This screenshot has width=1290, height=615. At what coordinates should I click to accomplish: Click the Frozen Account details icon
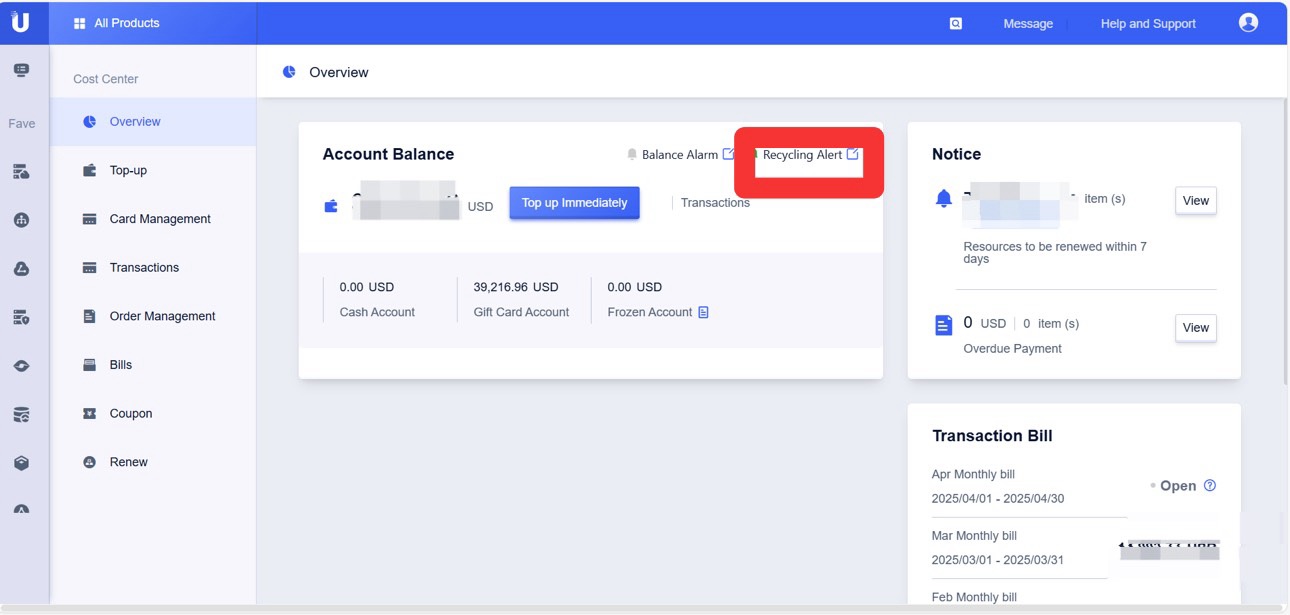point(703,312)
